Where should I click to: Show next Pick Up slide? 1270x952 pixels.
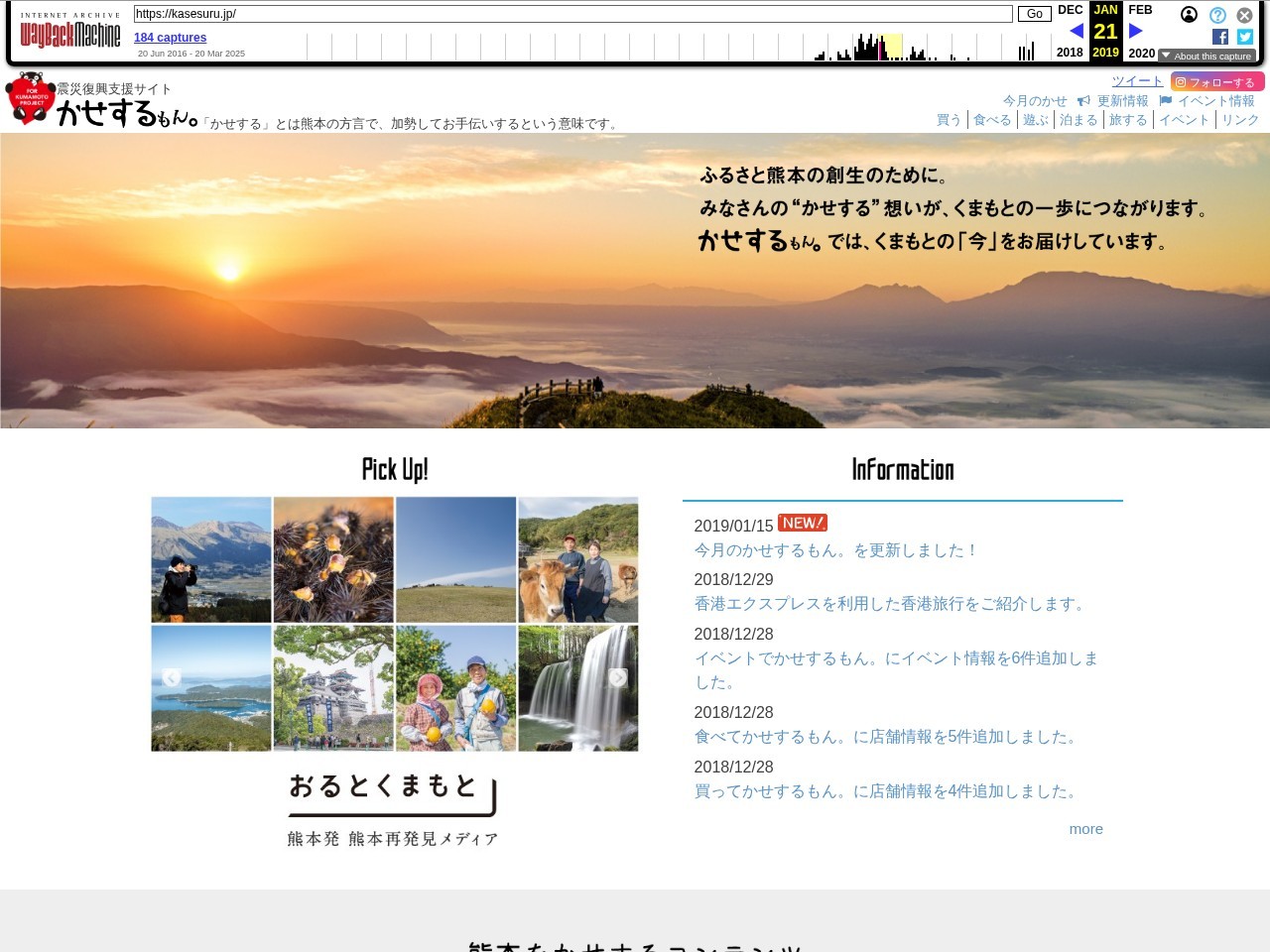coord(617,678)
